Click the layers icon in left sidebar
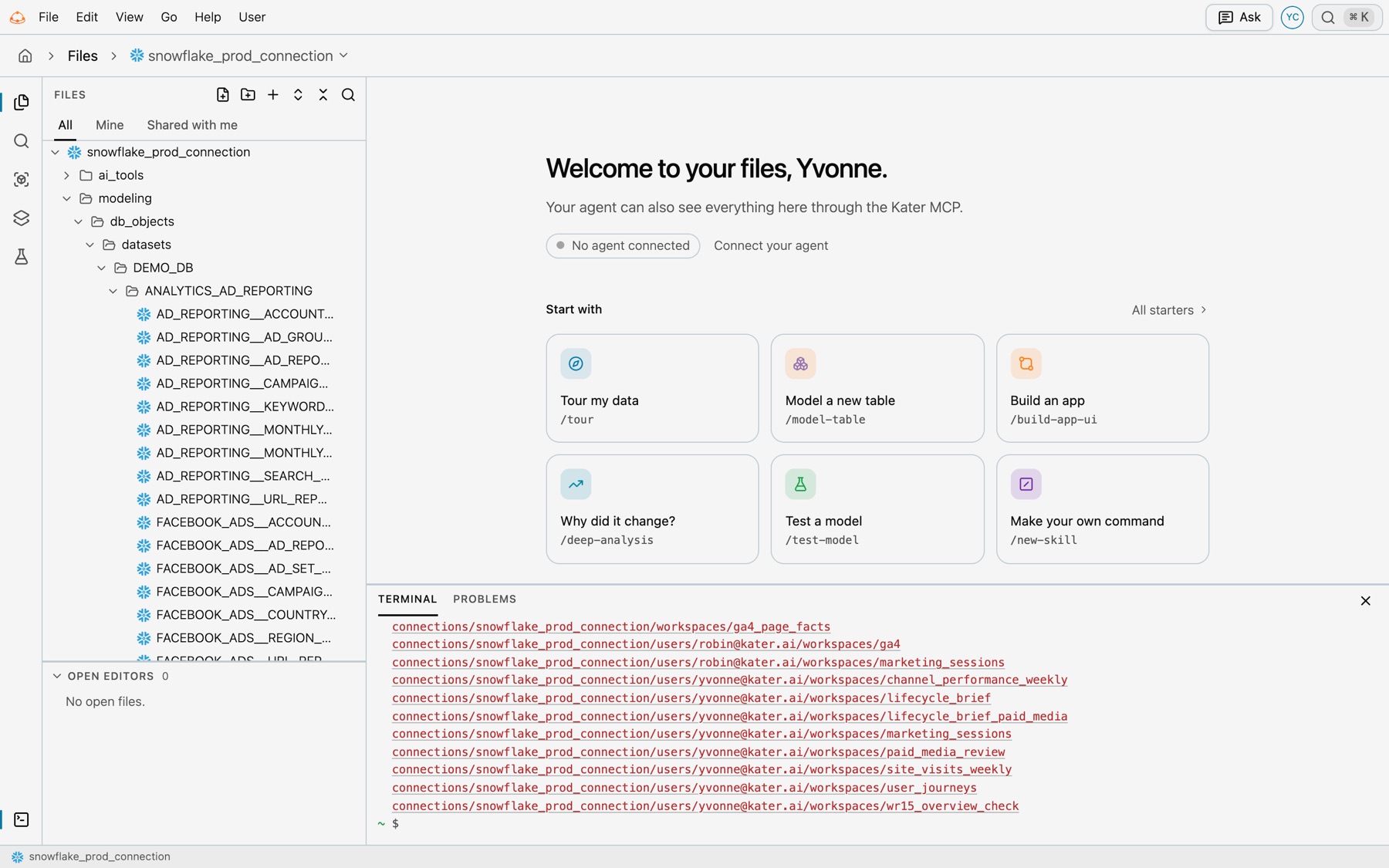 pyautogui.click(x=22, y=218)
